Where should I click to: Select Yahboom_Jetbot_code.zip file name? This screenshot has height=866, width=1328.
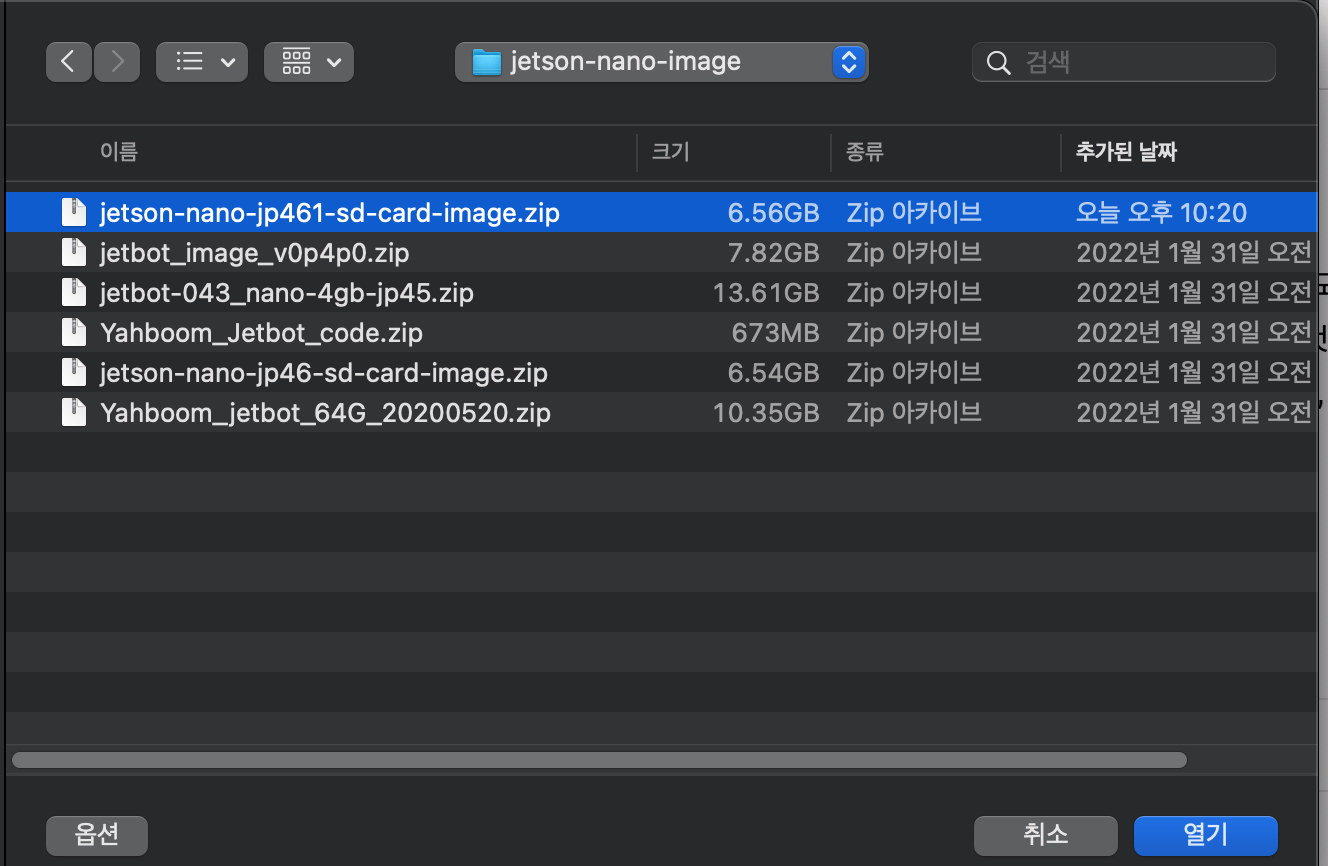(262, 332)
